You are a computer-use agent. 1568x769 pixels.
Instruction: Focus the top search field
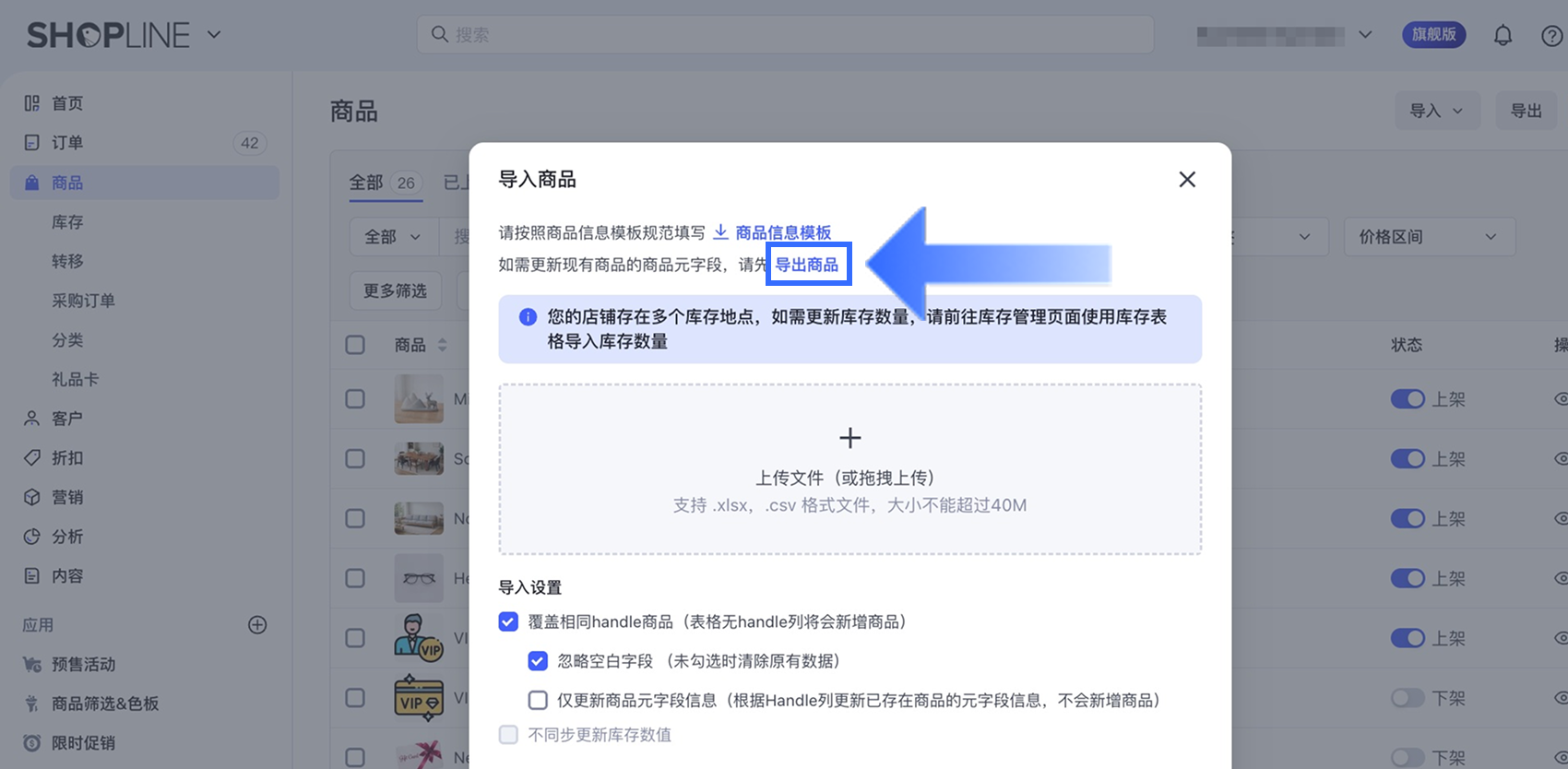tap(785, 35)
